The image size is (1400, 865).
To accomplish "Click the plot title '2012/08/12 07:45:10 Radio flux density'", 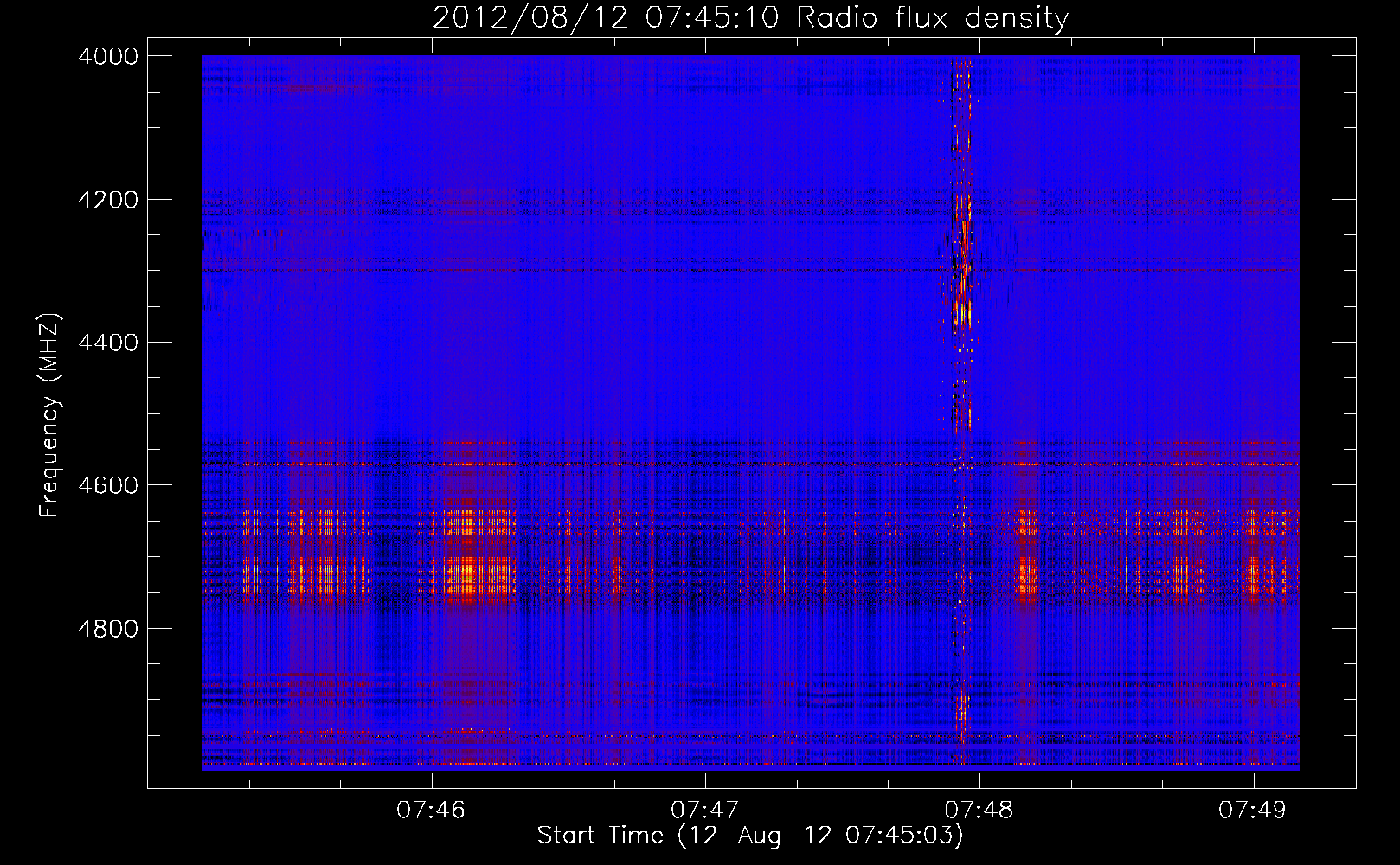I will tap(750, 17).
